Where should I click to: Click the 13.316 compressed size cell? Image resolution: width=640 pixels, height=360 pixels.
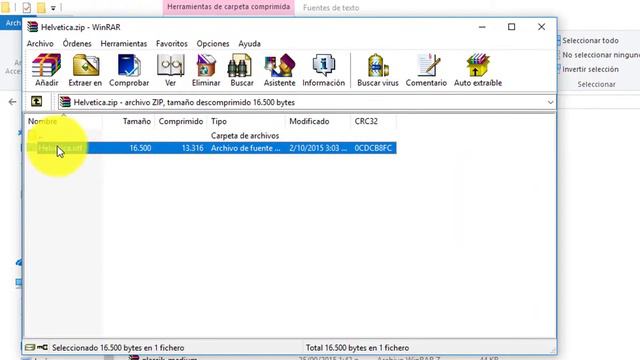192,148
